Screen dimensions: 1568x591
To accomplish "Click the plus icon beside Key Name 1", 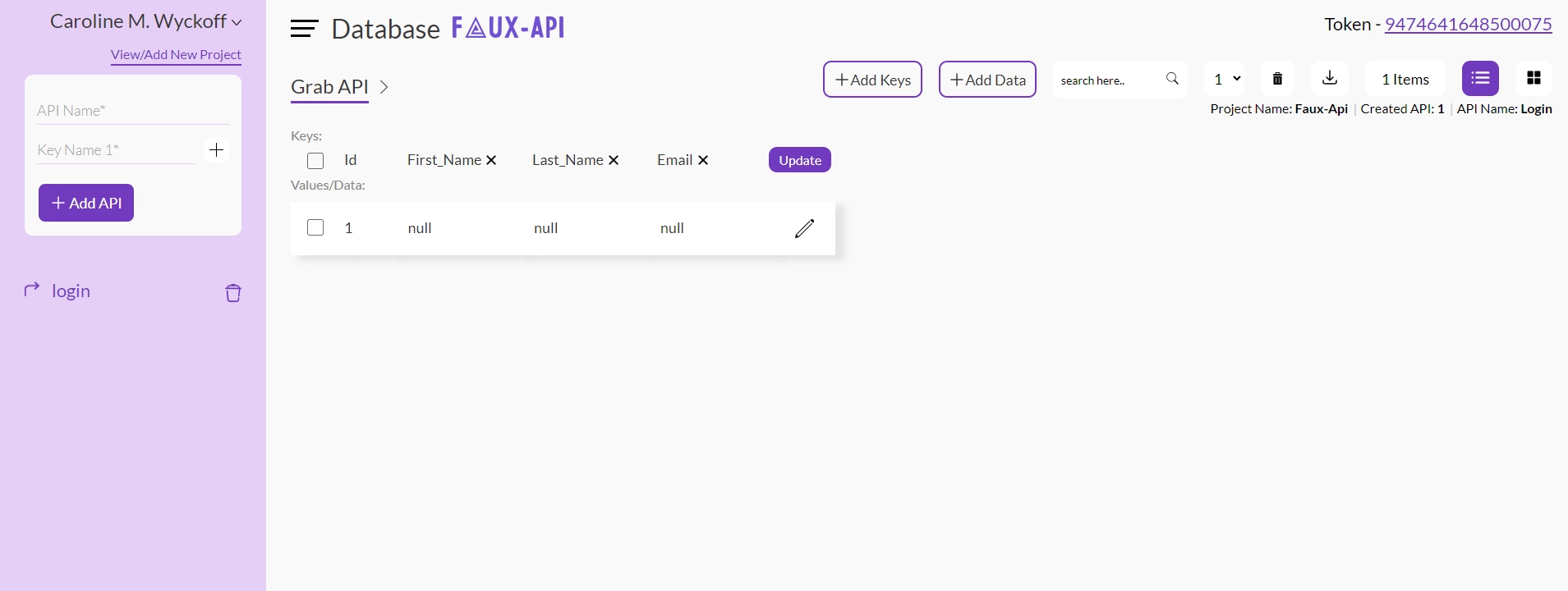I will (x=216, y=150).
